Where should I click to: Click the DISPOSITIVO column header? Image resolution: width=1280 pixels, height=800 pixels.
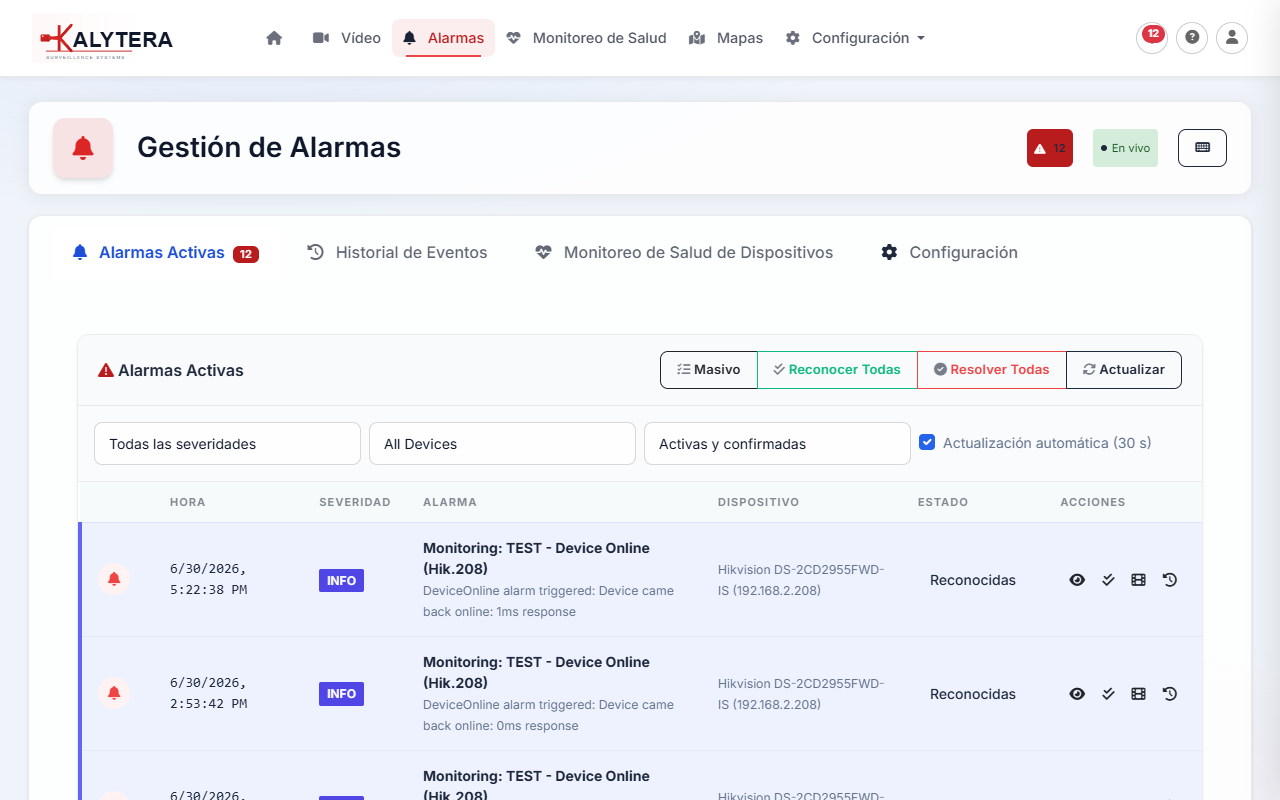758,502
